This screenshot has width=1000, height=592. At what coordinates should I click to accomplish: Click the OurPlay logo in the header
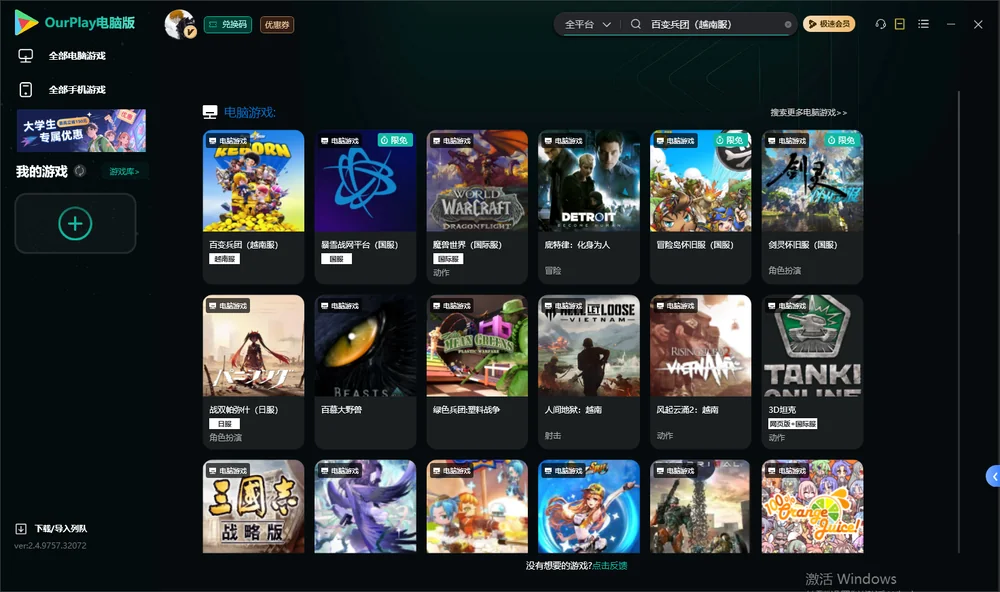[x=75, y=23]
